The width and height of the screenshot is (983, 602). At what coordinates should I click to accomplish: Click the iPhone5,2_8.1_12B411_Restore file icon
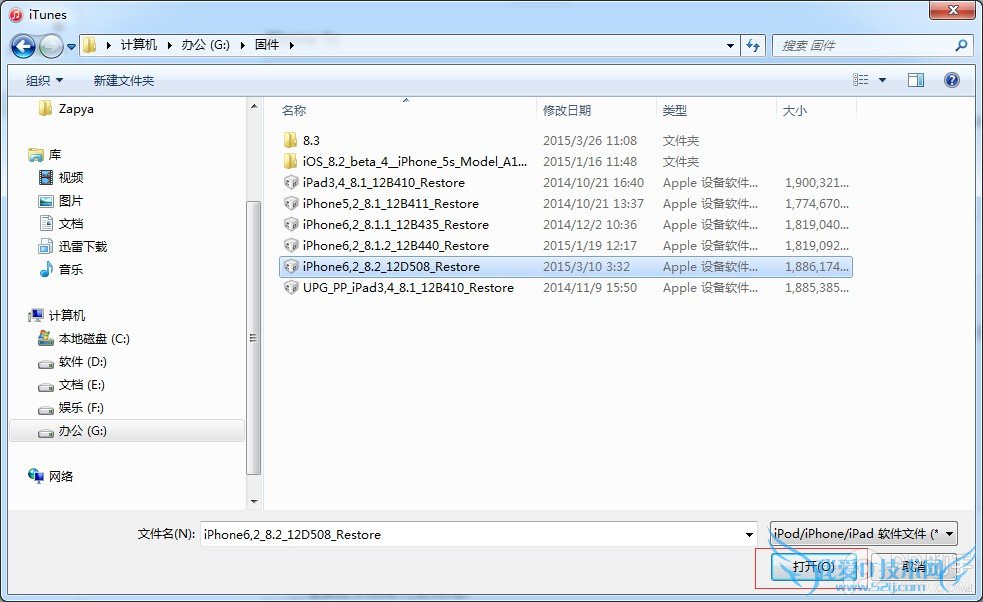coord(291,203)
